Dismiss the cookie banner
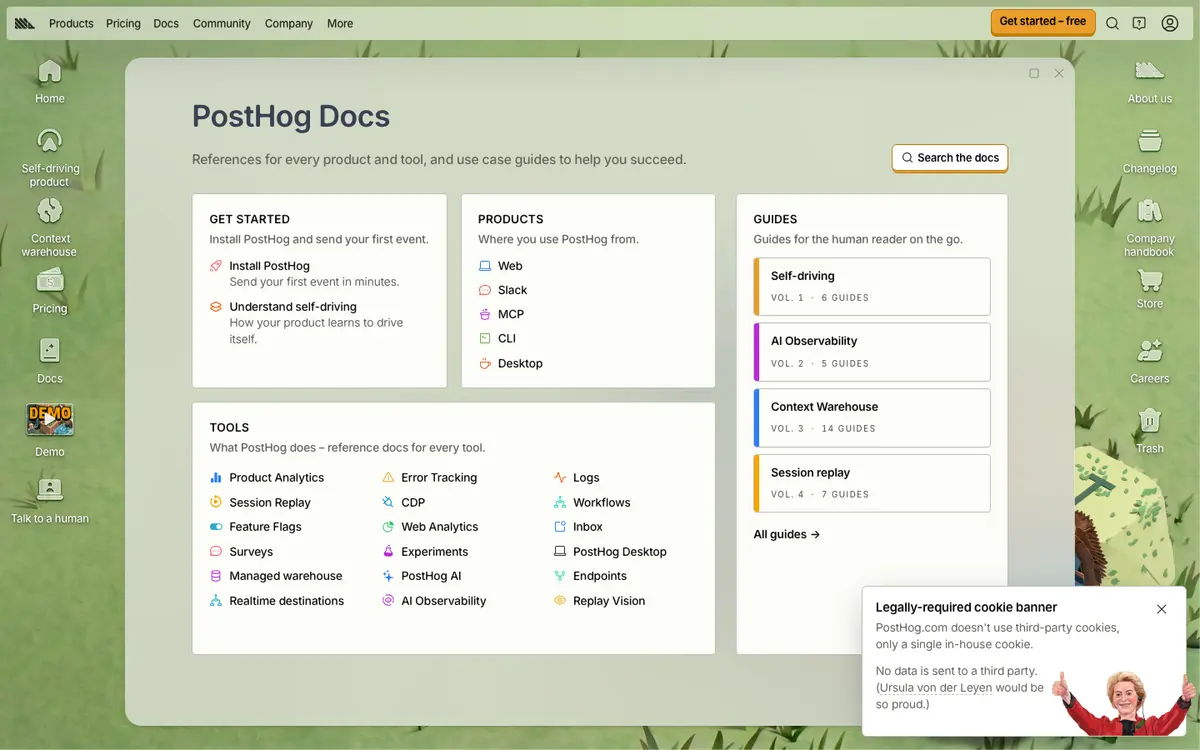Viewport: 1200px width, 750px height. pos(1161,609)
